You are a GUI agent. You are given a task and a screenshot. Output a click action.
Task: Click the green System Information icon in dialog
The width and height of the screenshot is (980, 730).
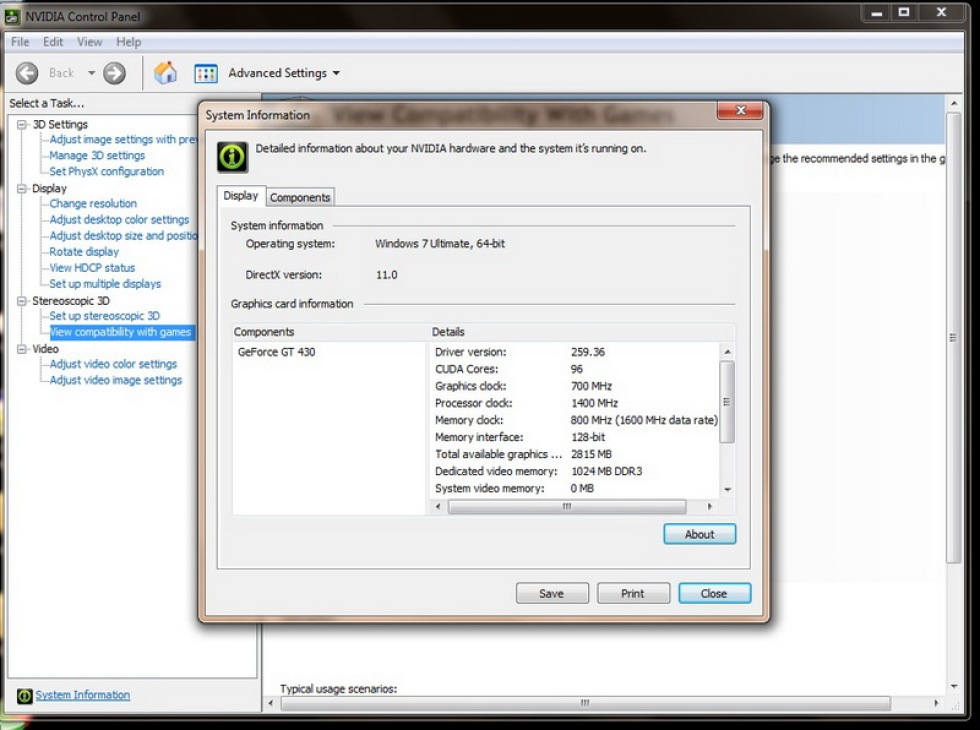[232, 157]
